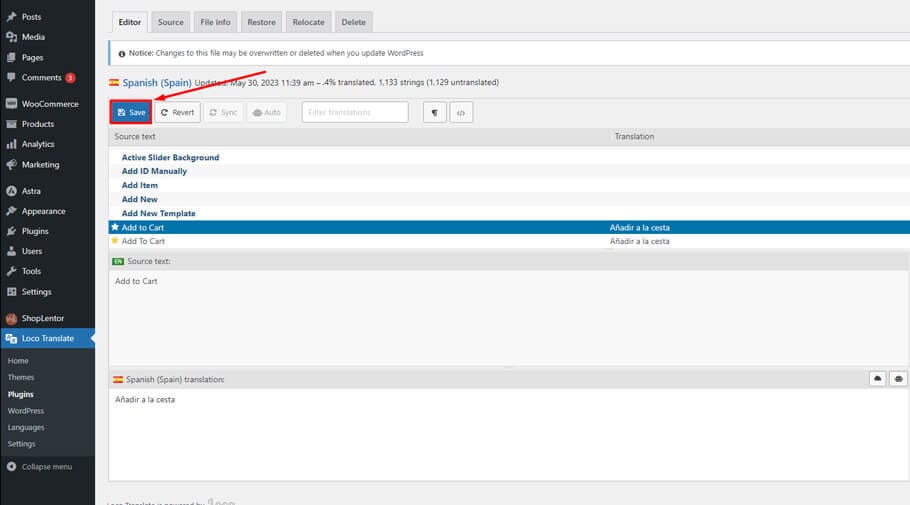Image resolution: width=910 pixels, height=505 pixels.
Task: Open Plugins using the plug icon
Action: 11,231
